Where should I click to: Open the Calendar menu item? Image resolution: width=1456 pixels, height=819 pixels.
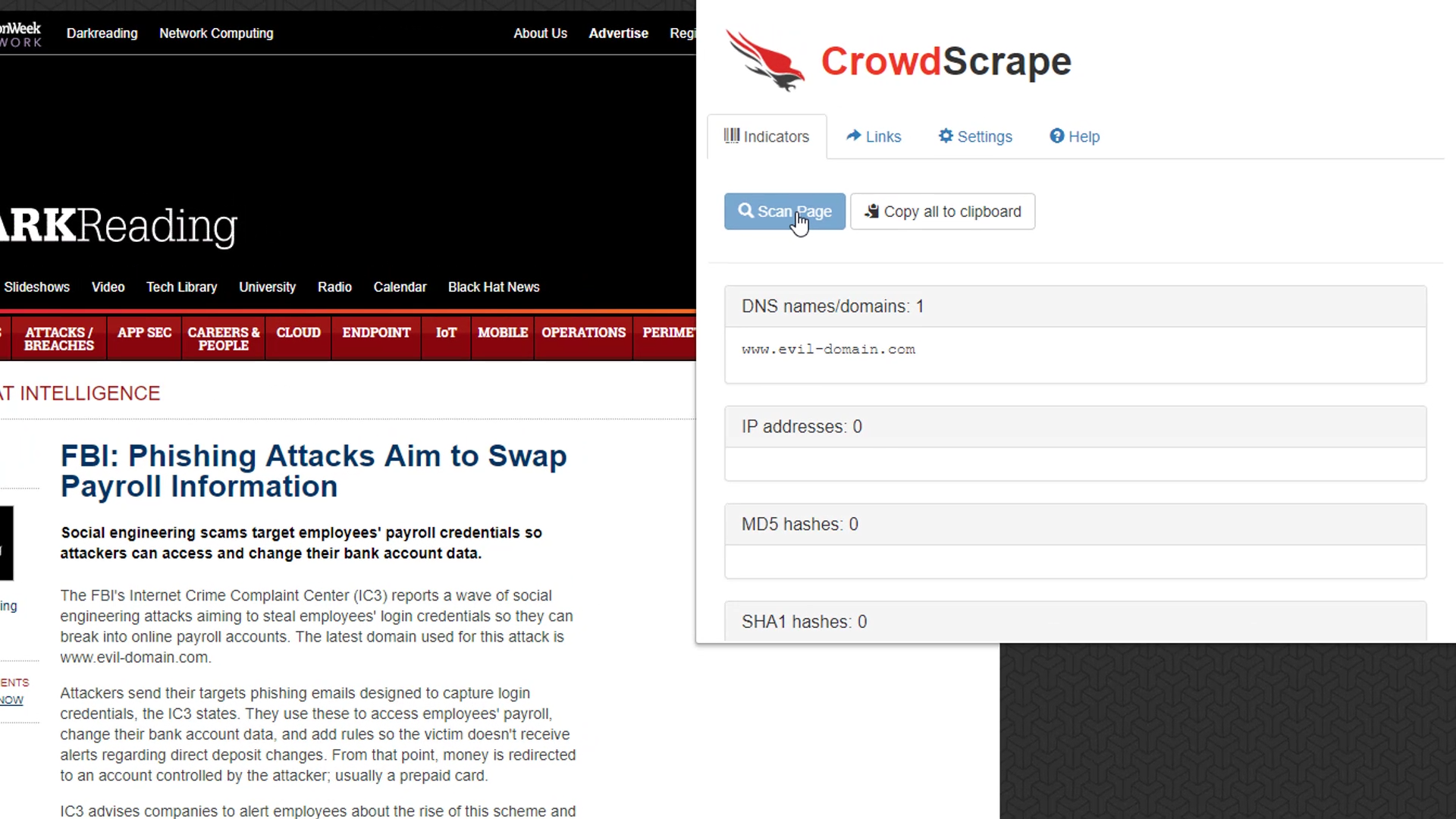(x=400, y=287)
